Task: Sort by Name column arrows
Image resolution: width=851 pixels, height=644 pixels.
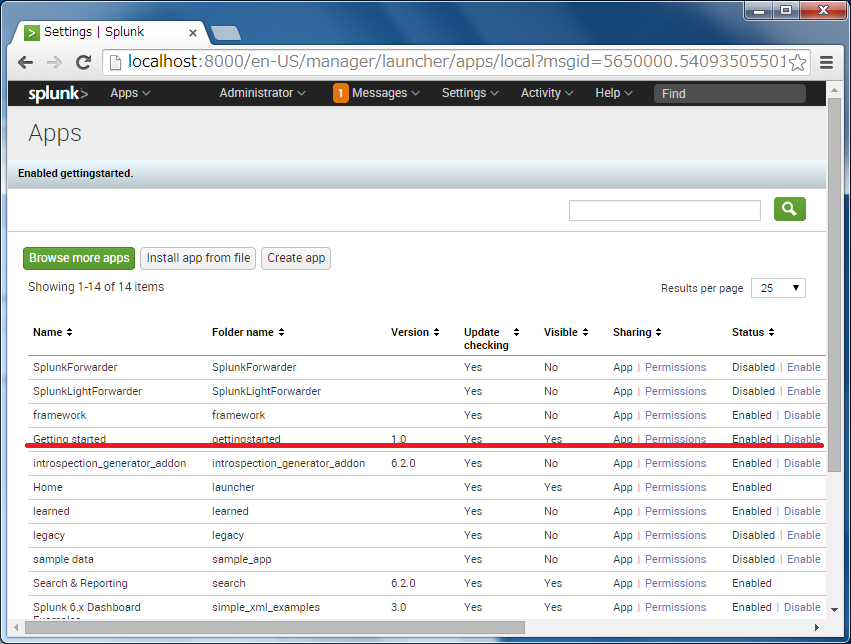Action: 69,332
